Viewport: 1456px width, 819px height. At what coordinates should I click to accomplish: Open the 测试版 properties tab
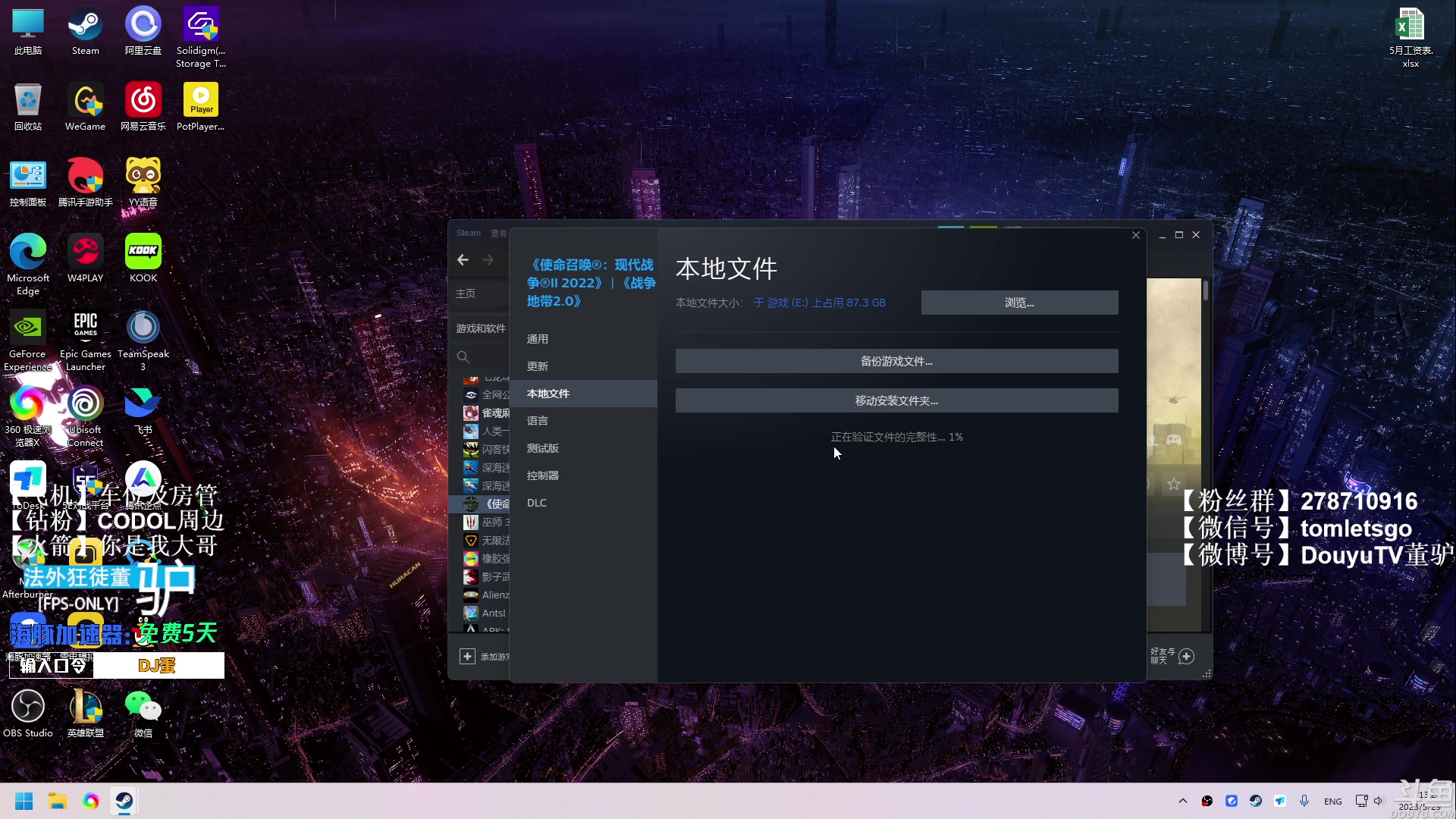[x=583, y=448]
